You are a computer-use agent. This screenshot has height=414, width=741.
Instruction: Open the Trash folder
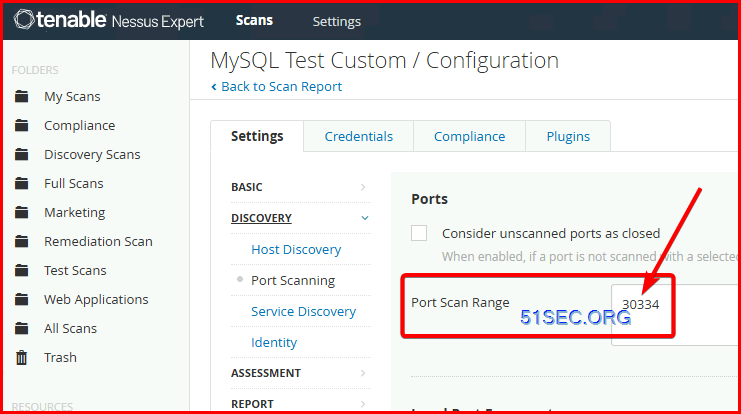pos(60,357)
